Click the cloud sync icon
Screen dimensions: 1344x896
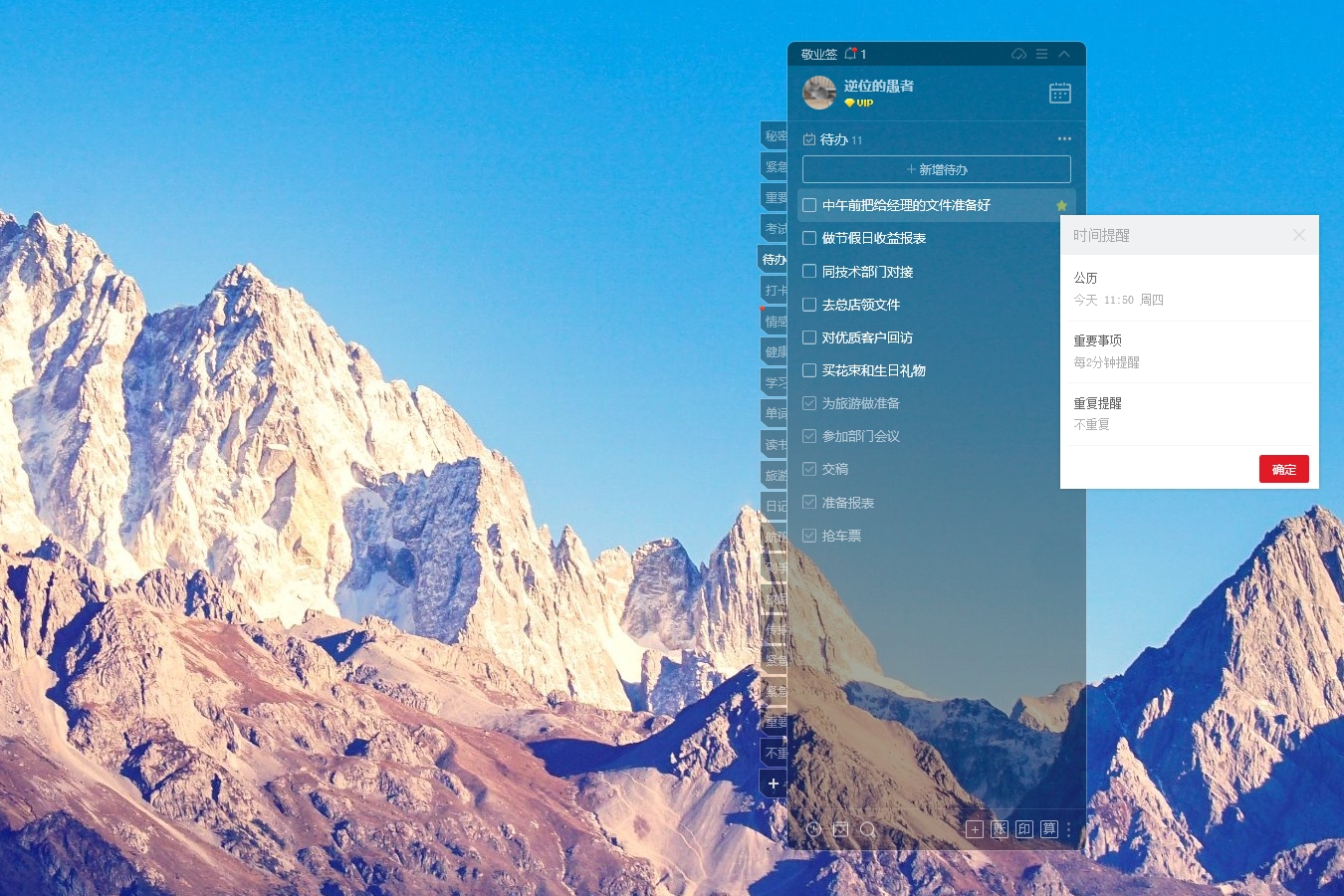(x=1018, y=54)
